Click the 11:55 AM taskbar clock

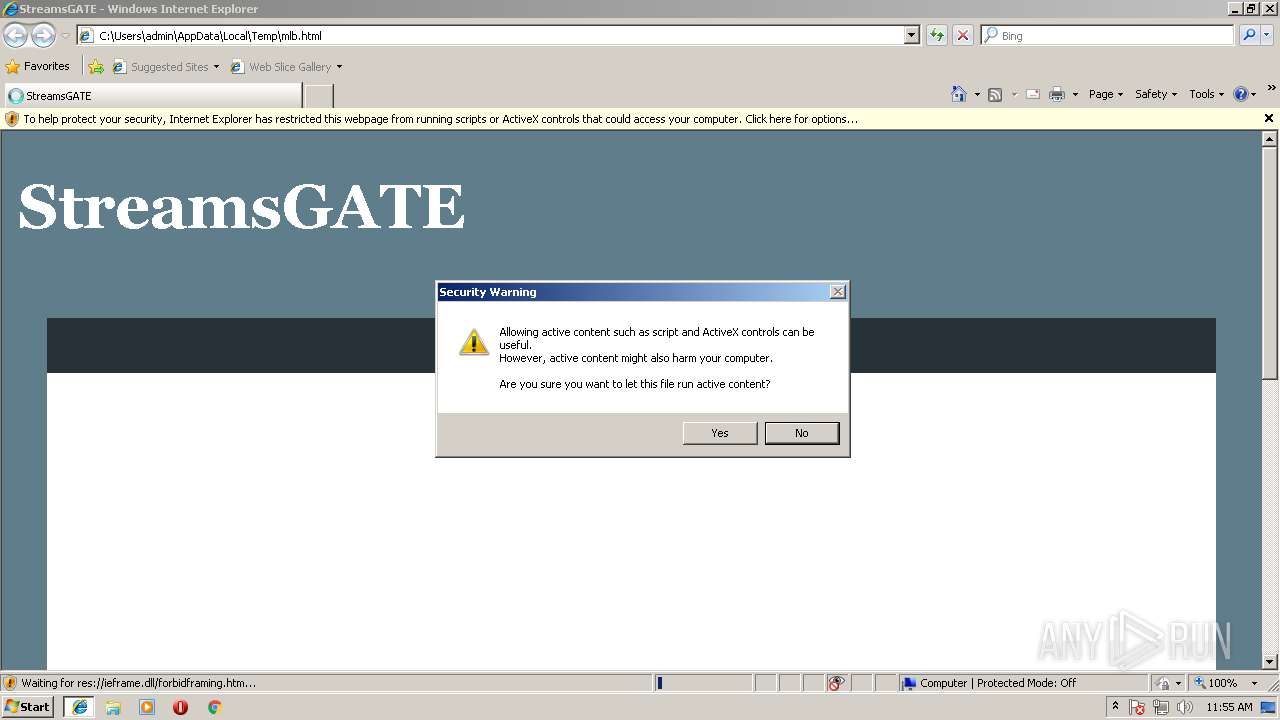[1229, 707]
